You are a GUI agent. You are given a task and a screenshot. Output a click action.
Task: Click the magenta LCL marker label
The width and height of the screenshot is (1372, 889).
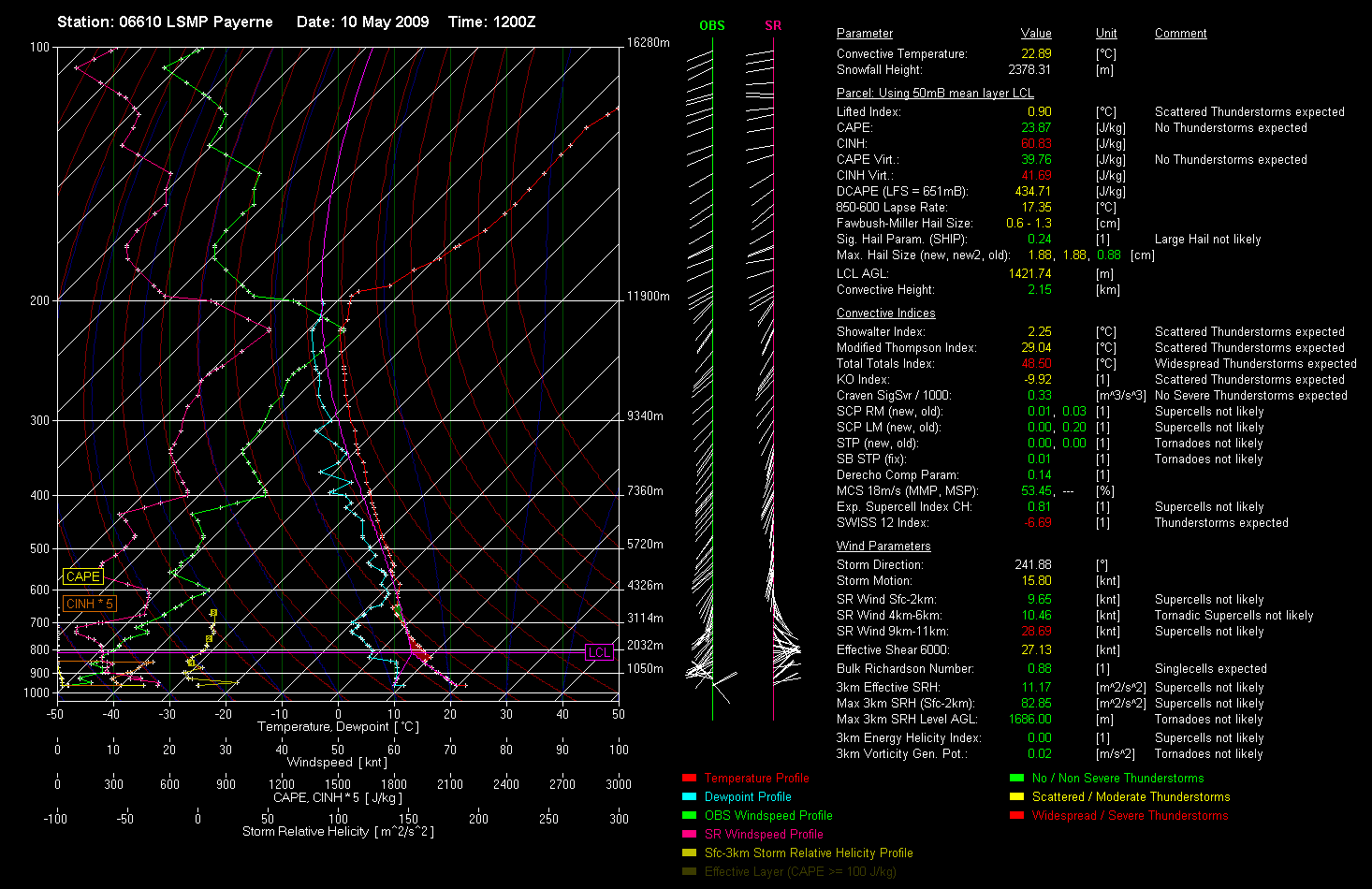(599, 652)
